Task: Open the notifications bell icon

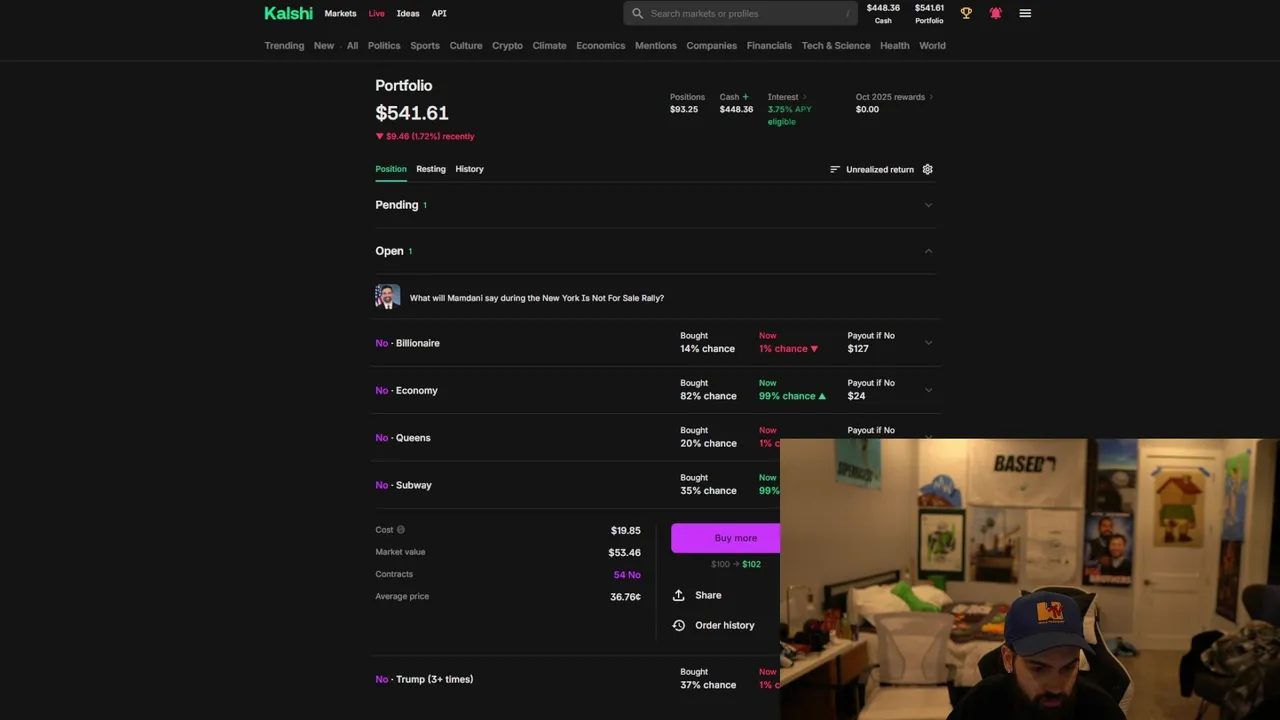Action: click(995, 13)
